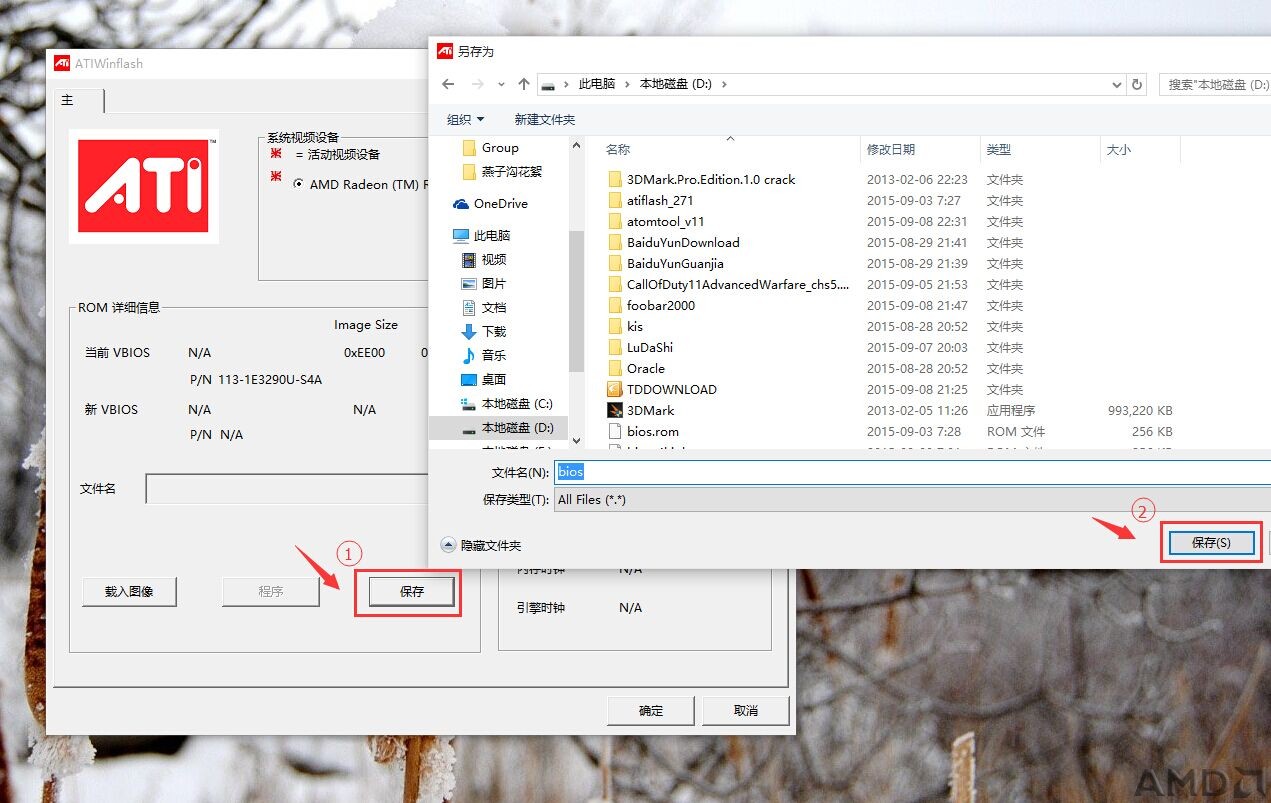Screen dimensions: 1271x803
Task: Open 保存类型 All Files dropdown
Action: pos(912,499)
